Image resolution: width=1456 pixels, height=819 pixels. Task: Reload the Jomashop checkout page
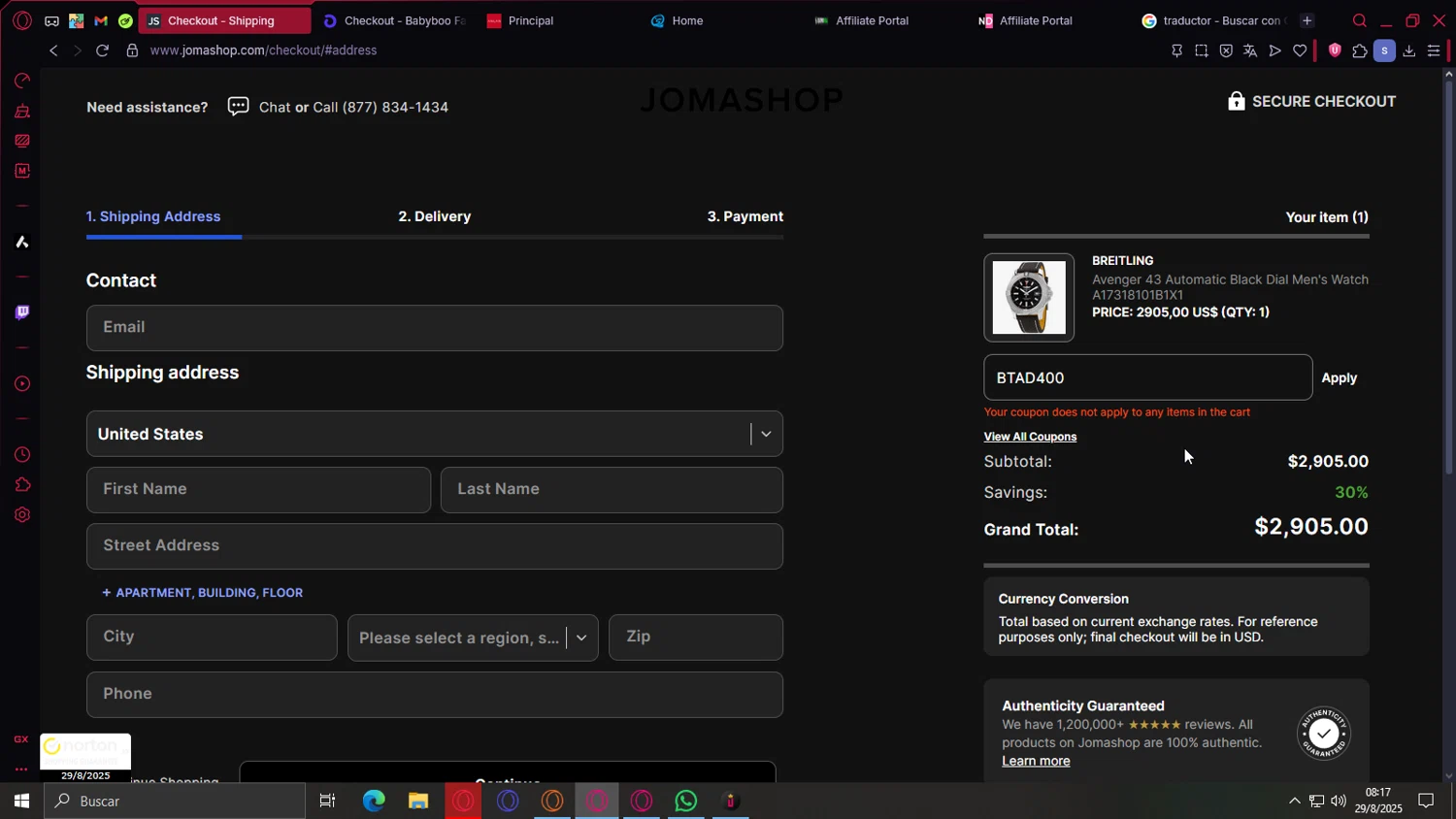(x=102, y=50)
